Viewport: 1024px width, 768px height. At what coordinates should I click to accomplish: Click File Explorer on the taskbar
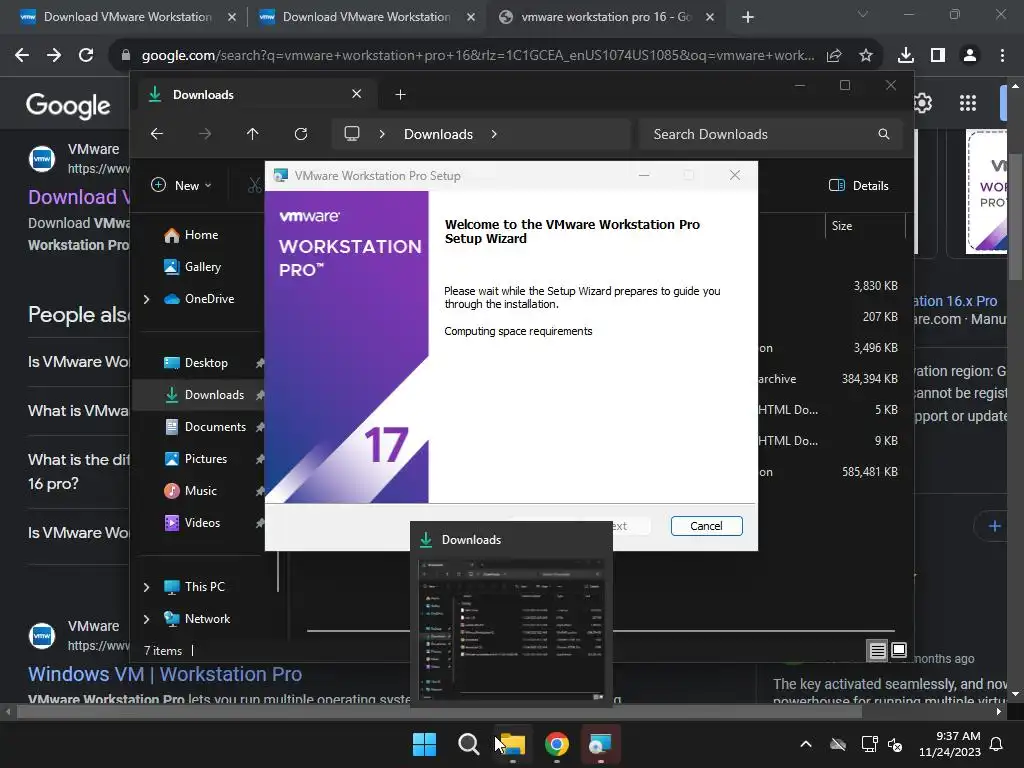[x=513, y=744]
